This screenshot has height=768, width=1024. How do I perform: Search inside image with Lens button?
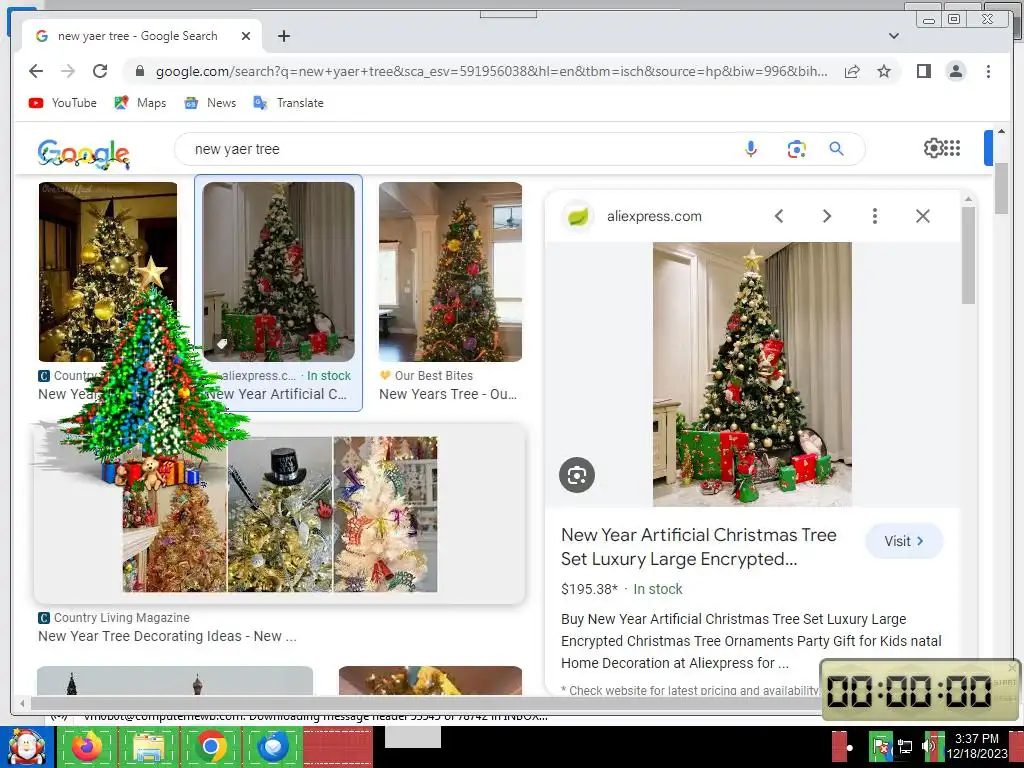pyautogui.click(x=577, y=475)
